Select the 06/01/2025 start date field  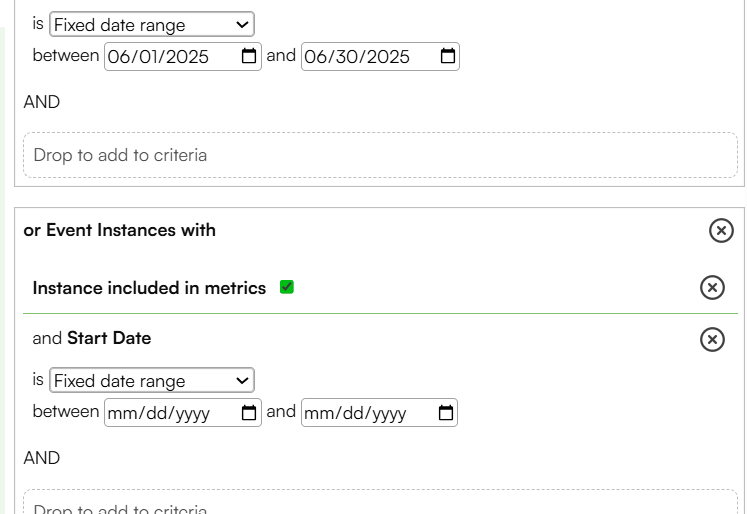tap(183, 57)
